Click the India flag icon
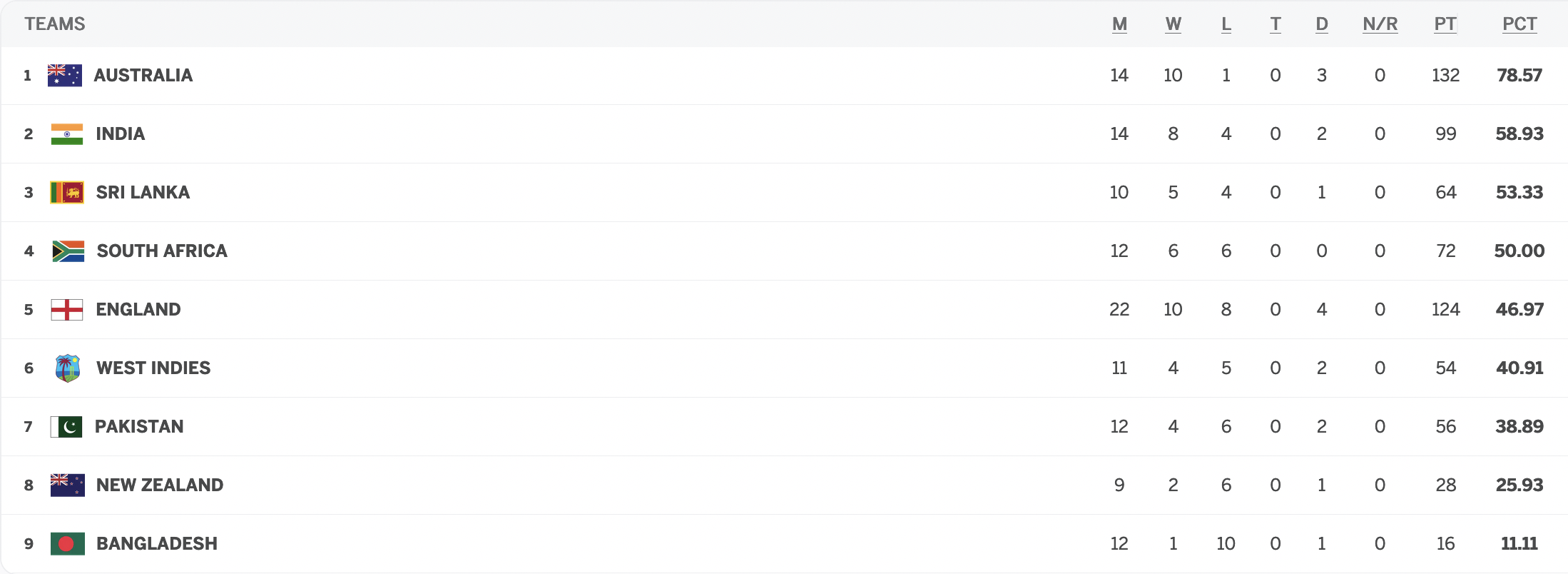1568x574 pixels. pos(67,134)
